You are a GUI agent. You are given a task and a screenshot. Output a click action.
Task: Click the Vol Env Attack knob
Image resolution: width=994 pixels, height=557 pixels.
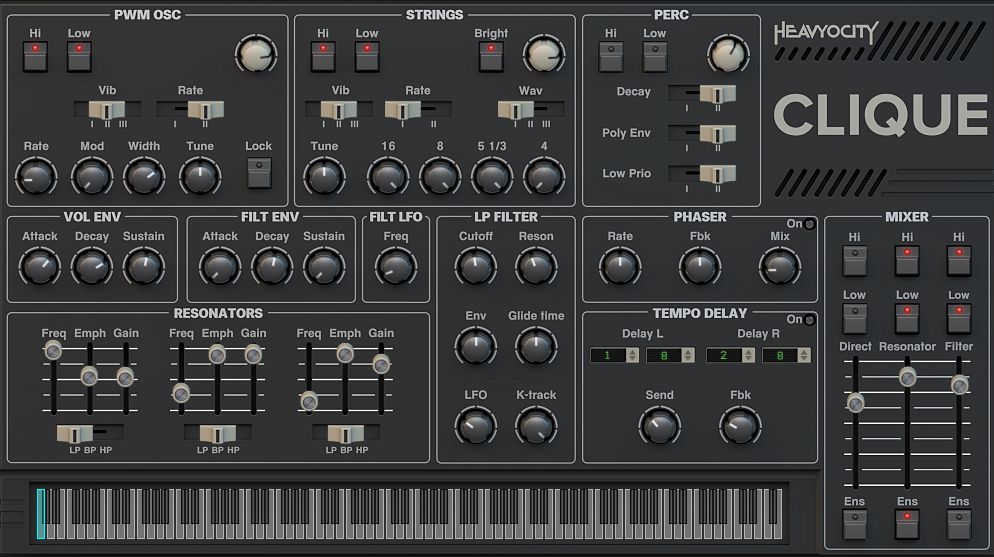coord(40,267)
